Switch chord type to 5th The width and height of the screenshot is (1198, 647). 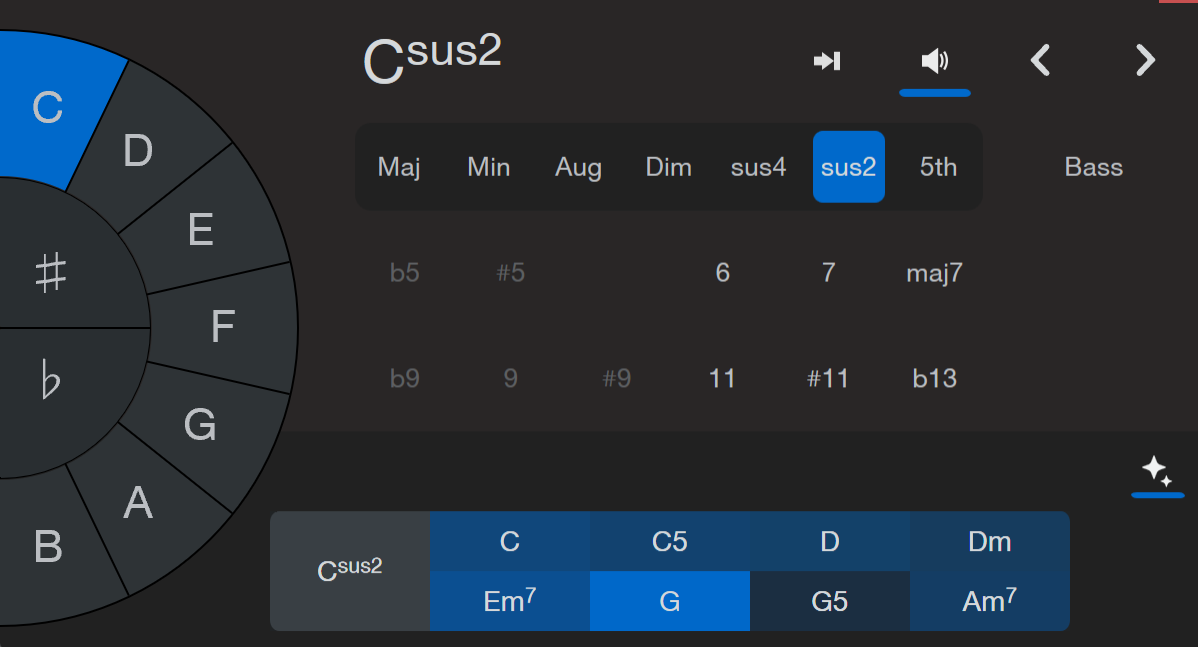coord(938,167)
